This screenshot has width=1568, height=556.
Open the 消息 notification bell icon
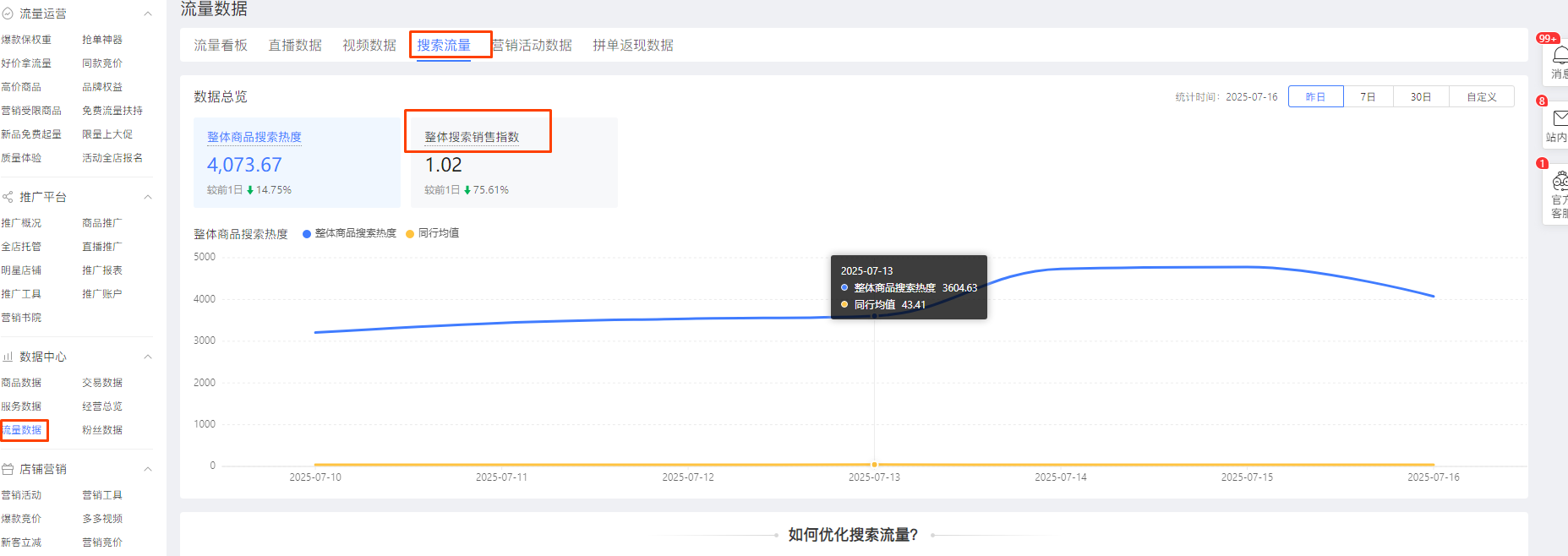pyautogui.click(x=1560, y=56)
